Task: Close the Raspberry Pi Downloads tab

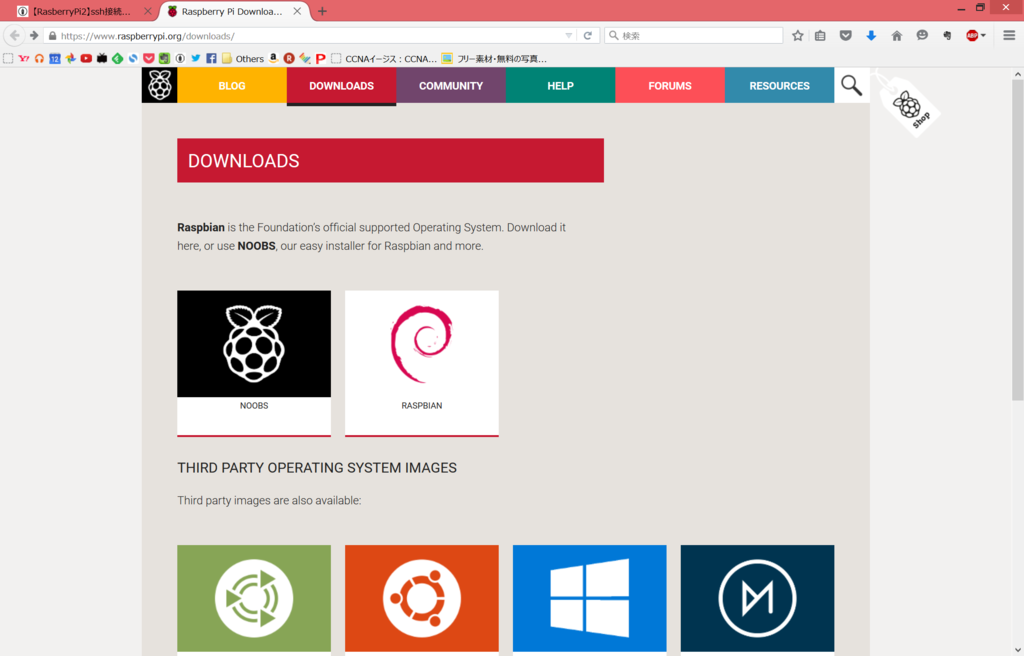Action: point(297,11)
